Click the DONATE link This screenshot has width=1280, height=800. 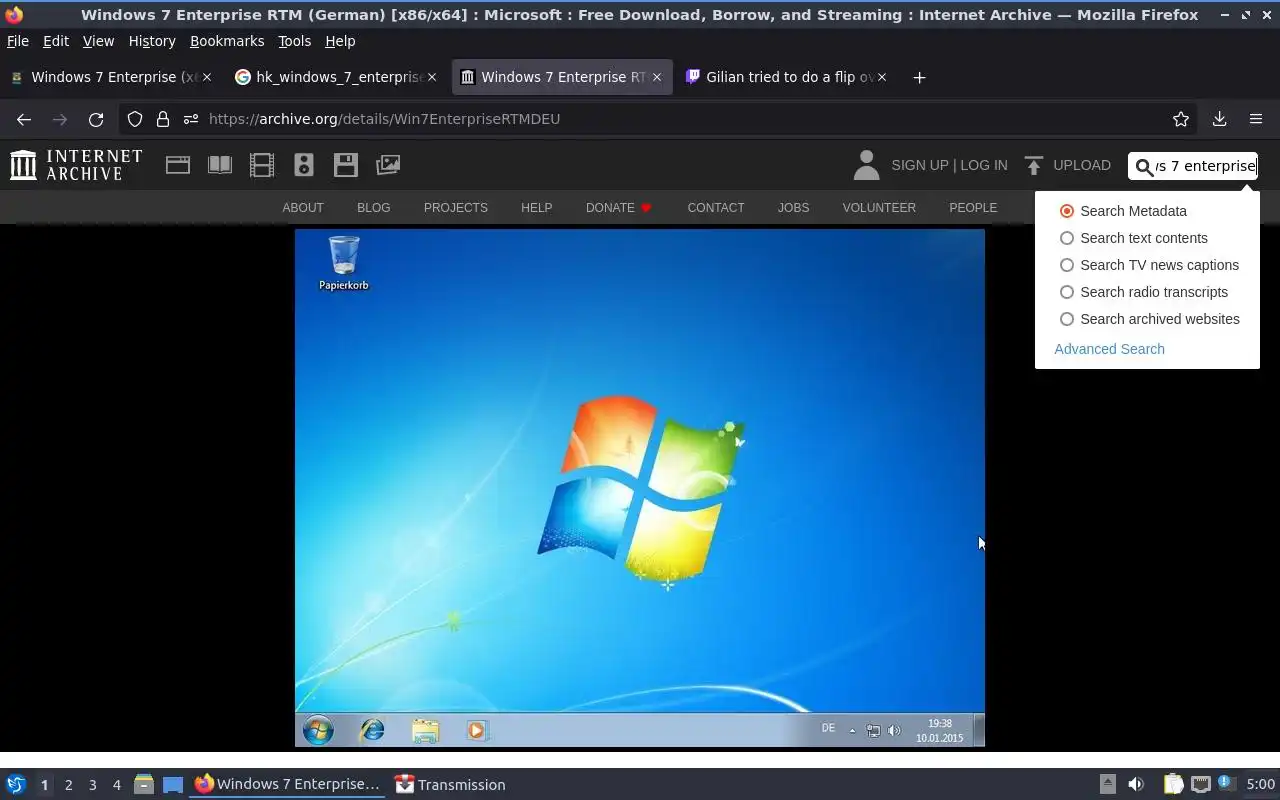point(618,208)
